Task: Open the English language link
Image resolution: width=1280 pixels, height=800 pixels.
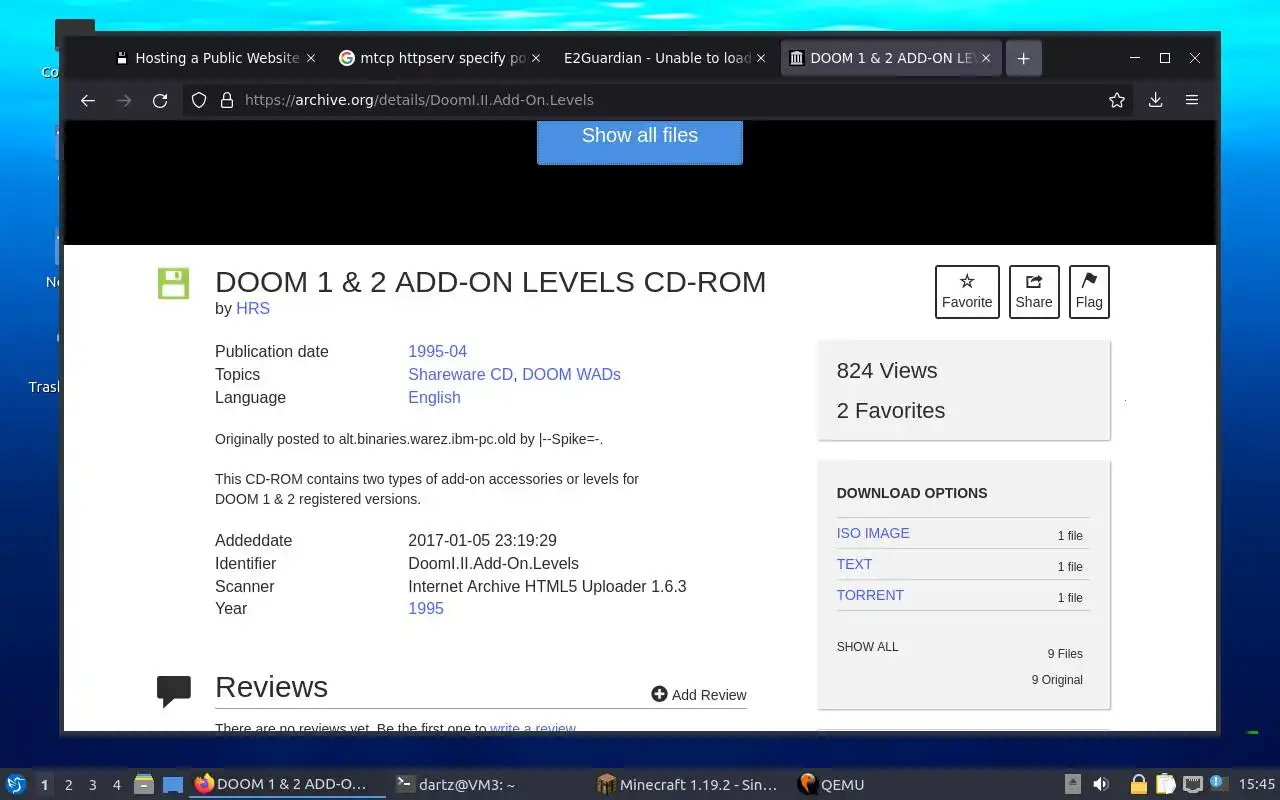Action: [x=434, y=398]
